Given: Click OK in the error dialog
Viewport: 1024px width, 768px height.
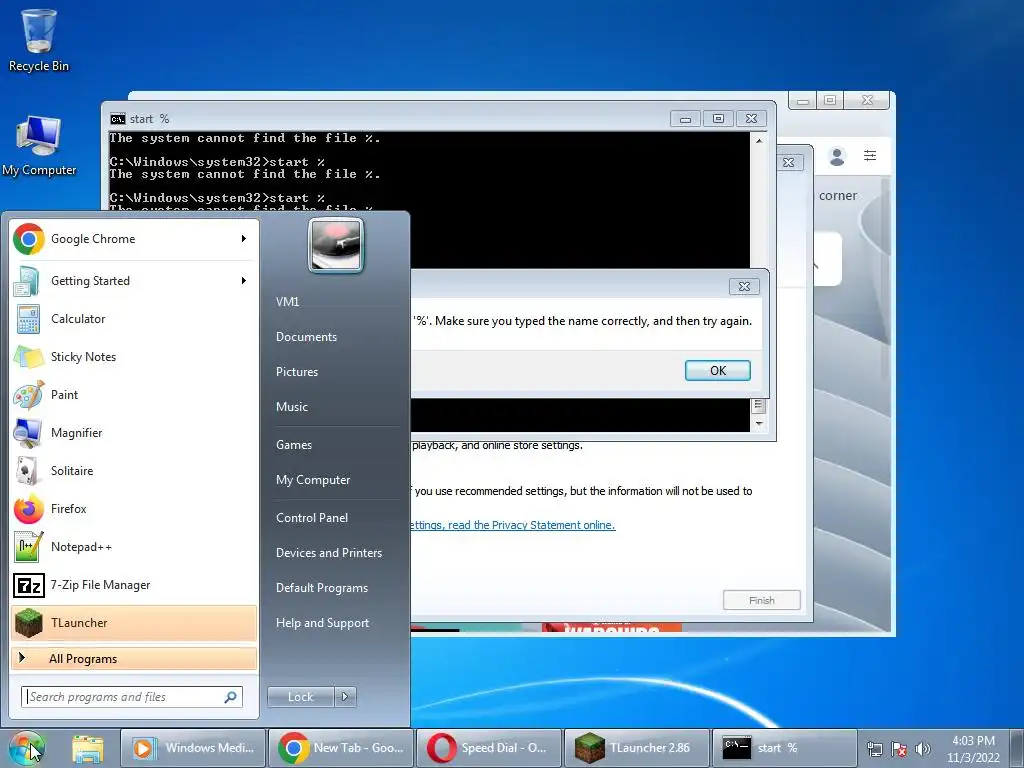Looking at the screenshot, I should pyautogui.click(x=718, y=370).
